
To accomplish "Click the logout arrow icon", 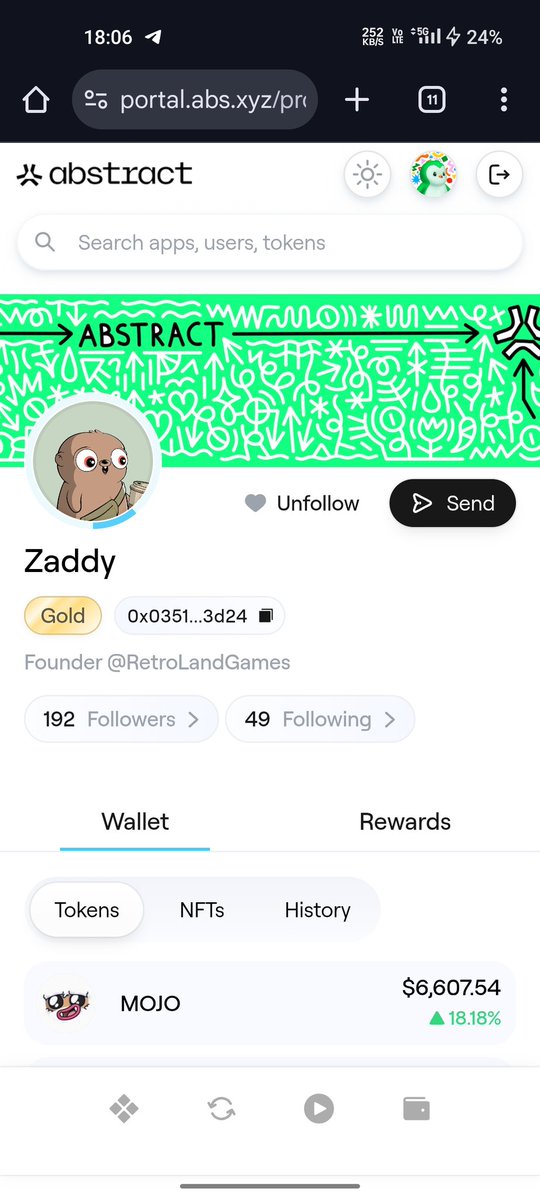I will click(x=499, y=175).
